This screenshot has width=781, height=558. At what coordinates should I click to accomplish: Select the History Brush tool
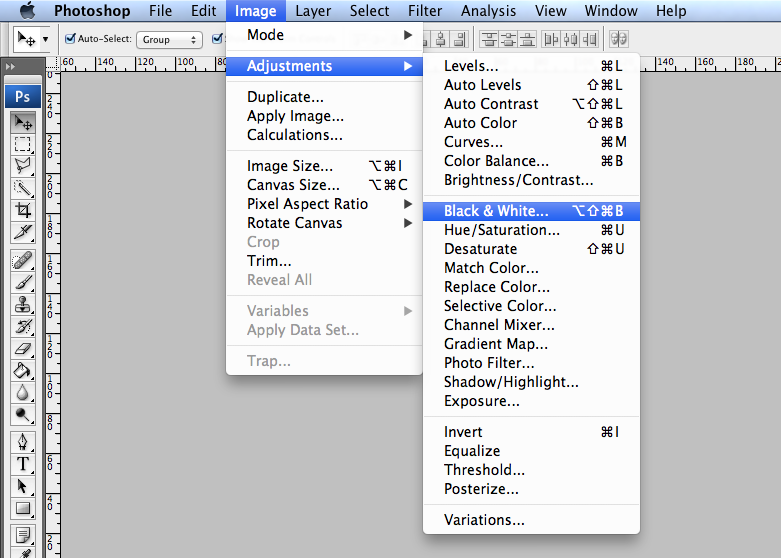(23, 326)
